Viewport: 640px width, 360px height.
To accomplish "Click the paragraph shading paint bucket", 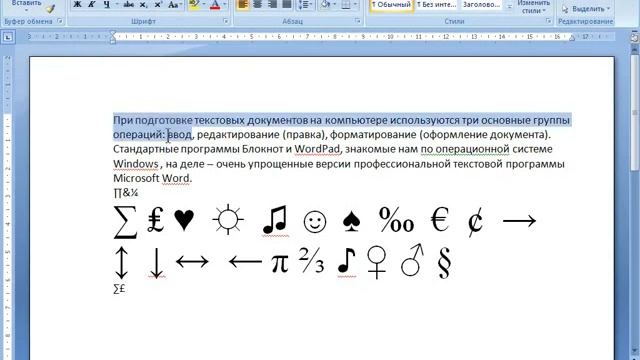I will tap(325, 5).
